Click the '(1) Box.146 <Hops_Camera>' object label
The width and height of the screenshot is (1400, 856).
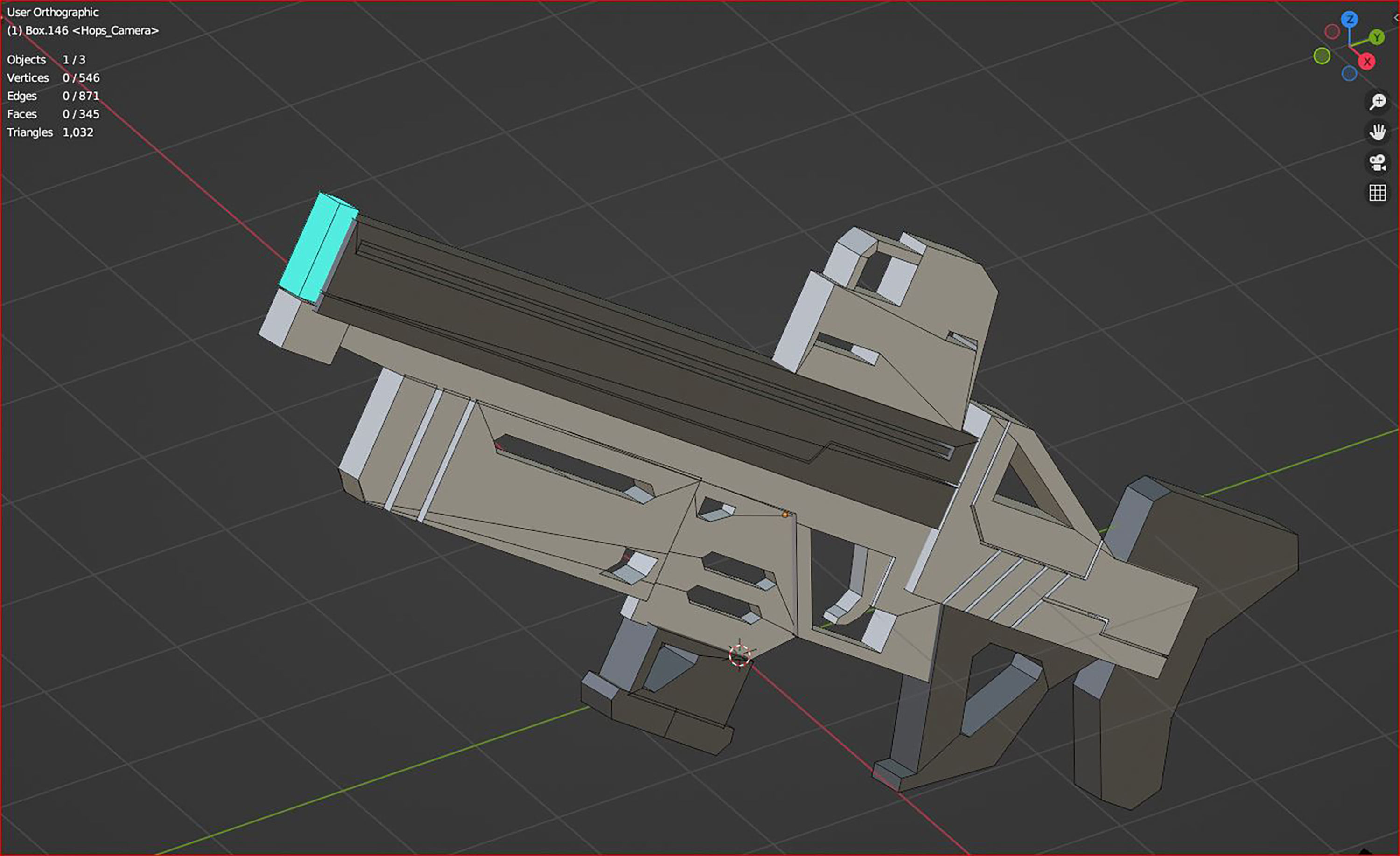click(83, 30)
